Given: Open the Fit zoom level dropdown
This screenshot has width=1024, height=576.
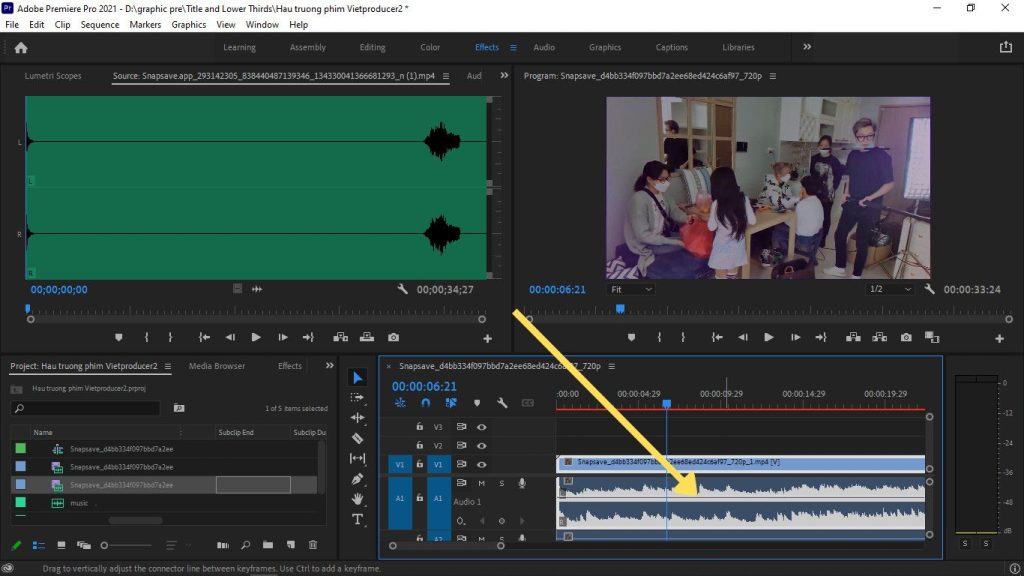Looking at the screenshot, I should click(631, 289).
